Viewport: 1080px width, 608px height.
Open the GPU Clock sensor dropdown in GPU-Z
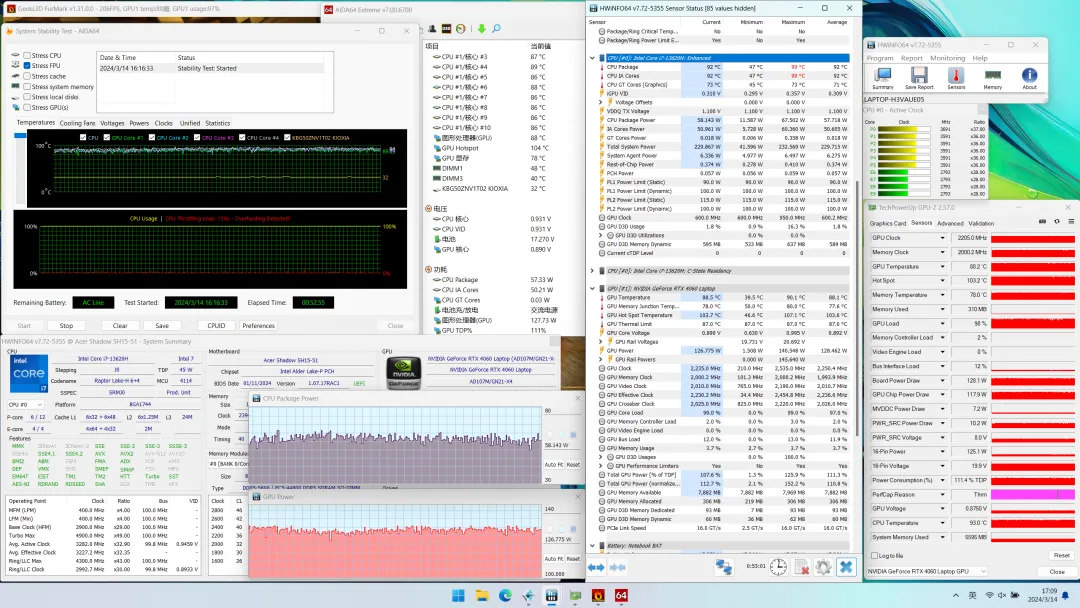(x=942, y=238)
